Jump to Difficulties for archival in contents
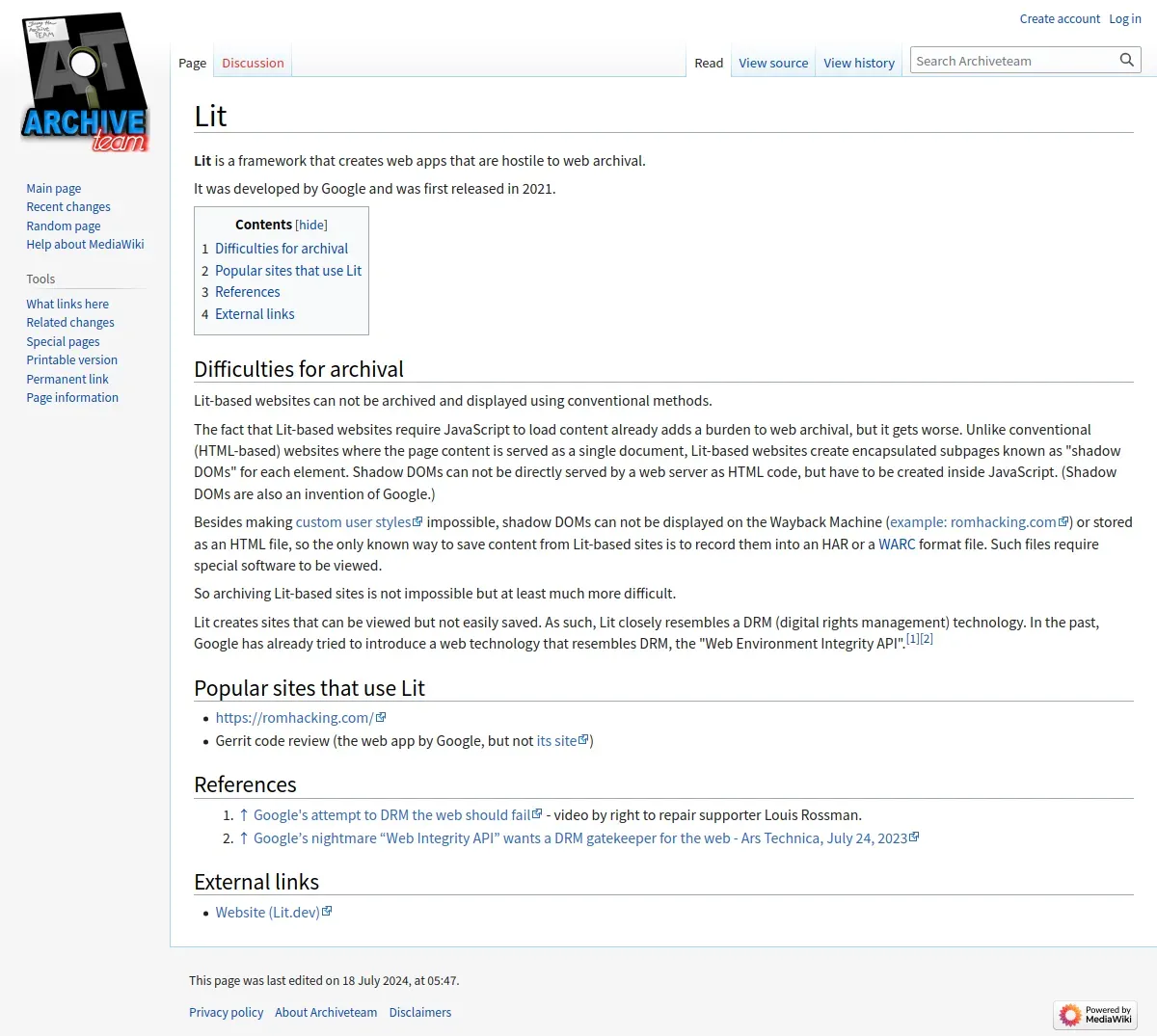Image resolution: width=1157 pixels, height=1036 pixels. (282, 249)
